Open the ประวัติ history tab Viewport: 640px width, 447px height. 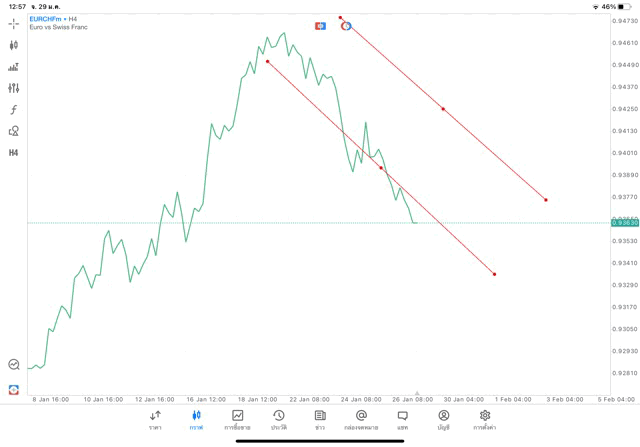pos(278,420)
